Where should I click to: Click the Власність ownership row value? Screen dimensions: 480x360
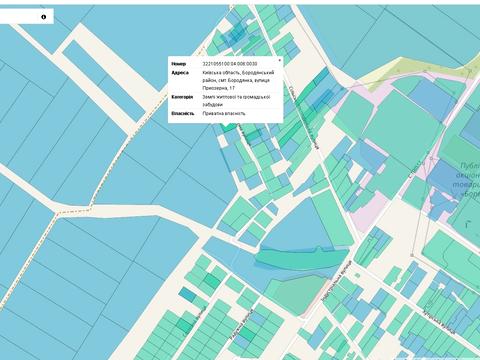224,113
